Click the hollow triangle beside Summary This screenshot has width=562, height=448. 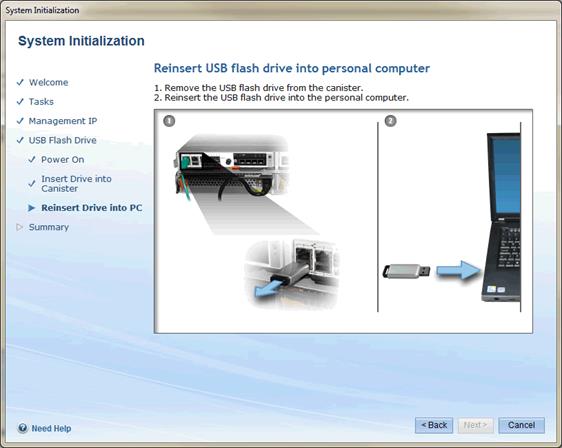[20, 227]
